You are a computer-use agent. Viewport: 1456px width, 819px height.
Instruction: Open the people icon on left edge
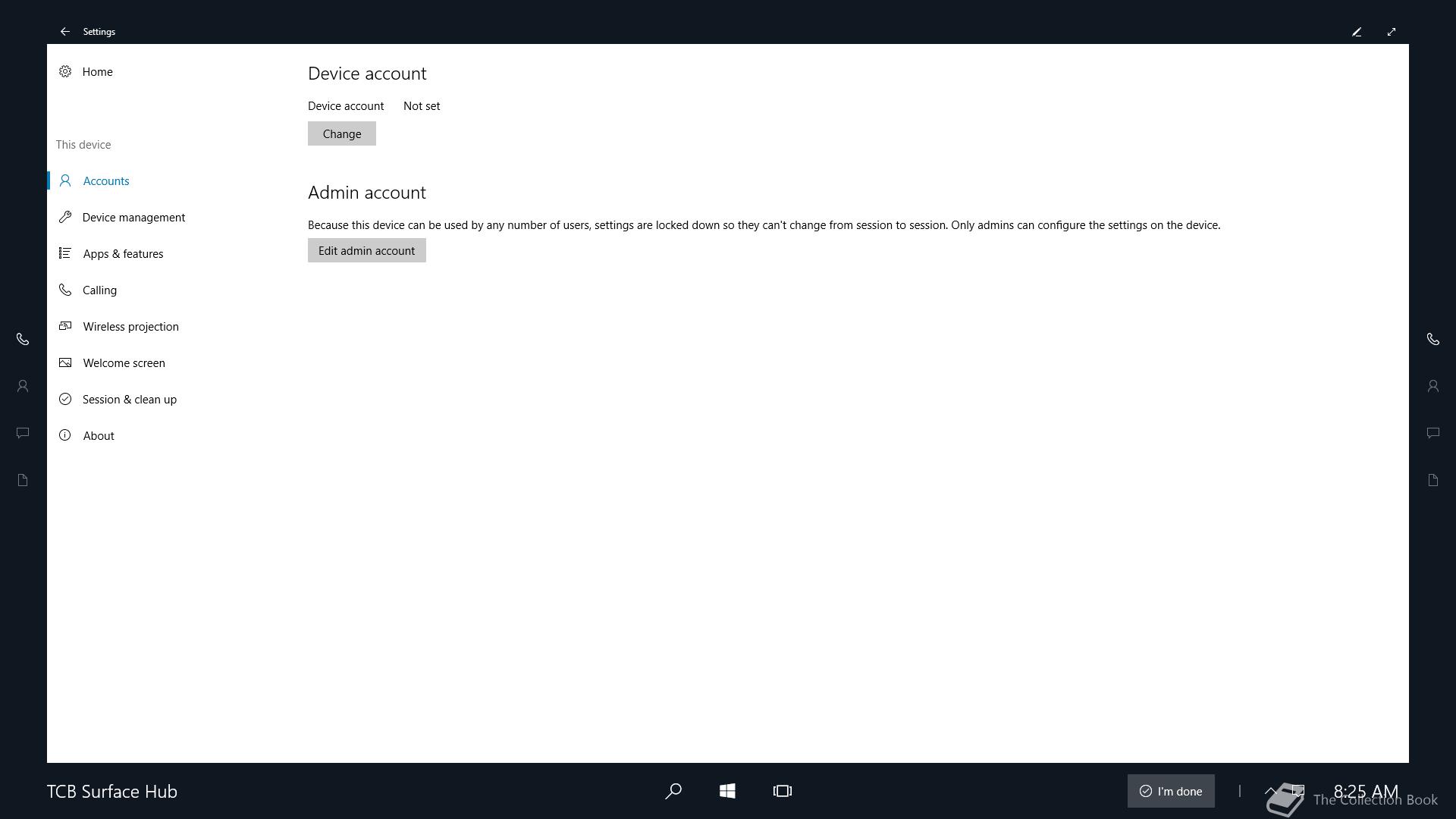(x=23, y=386)
